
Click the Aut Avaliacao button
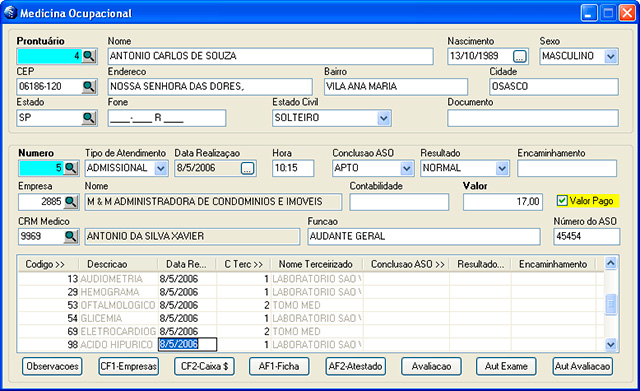[x=582, y=367]
